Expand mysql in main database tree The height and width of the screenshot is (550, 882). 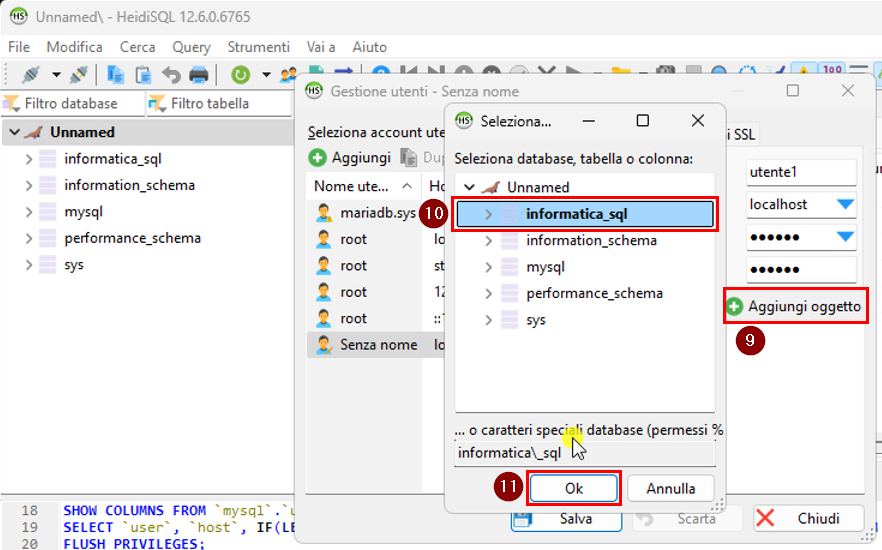(29, 212)
